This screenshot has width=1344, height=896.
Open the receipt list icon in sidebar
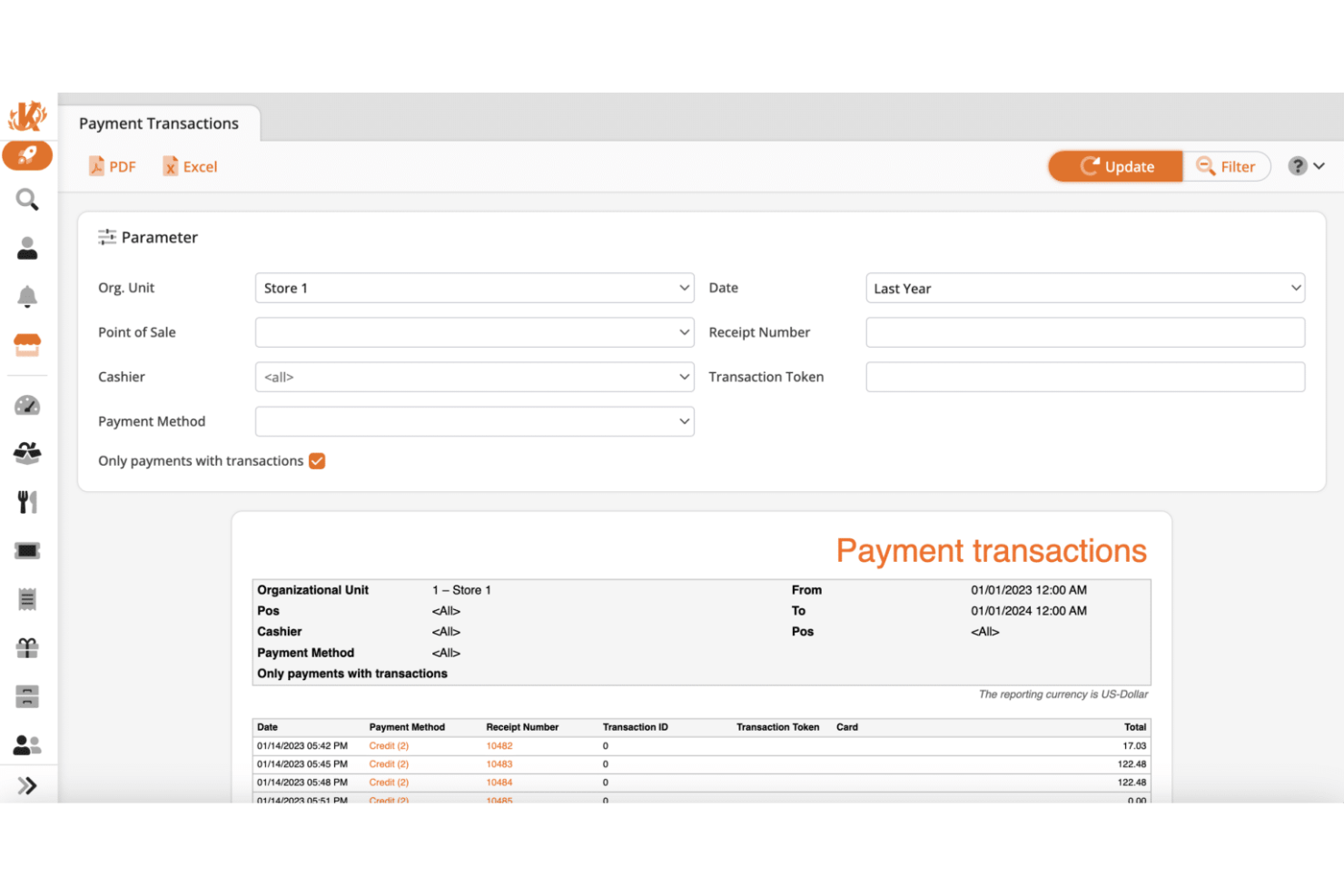click(x=27, y=599)
